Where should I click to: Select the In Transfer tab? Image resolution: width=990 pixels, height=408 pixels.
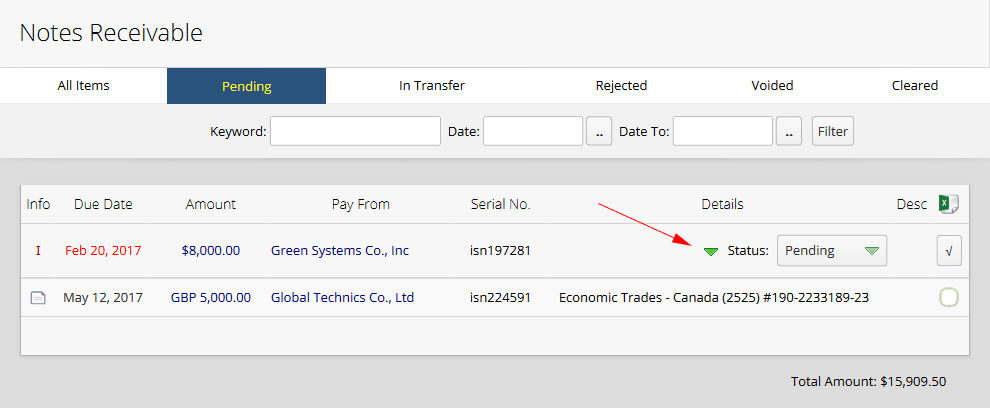[431, 86]
